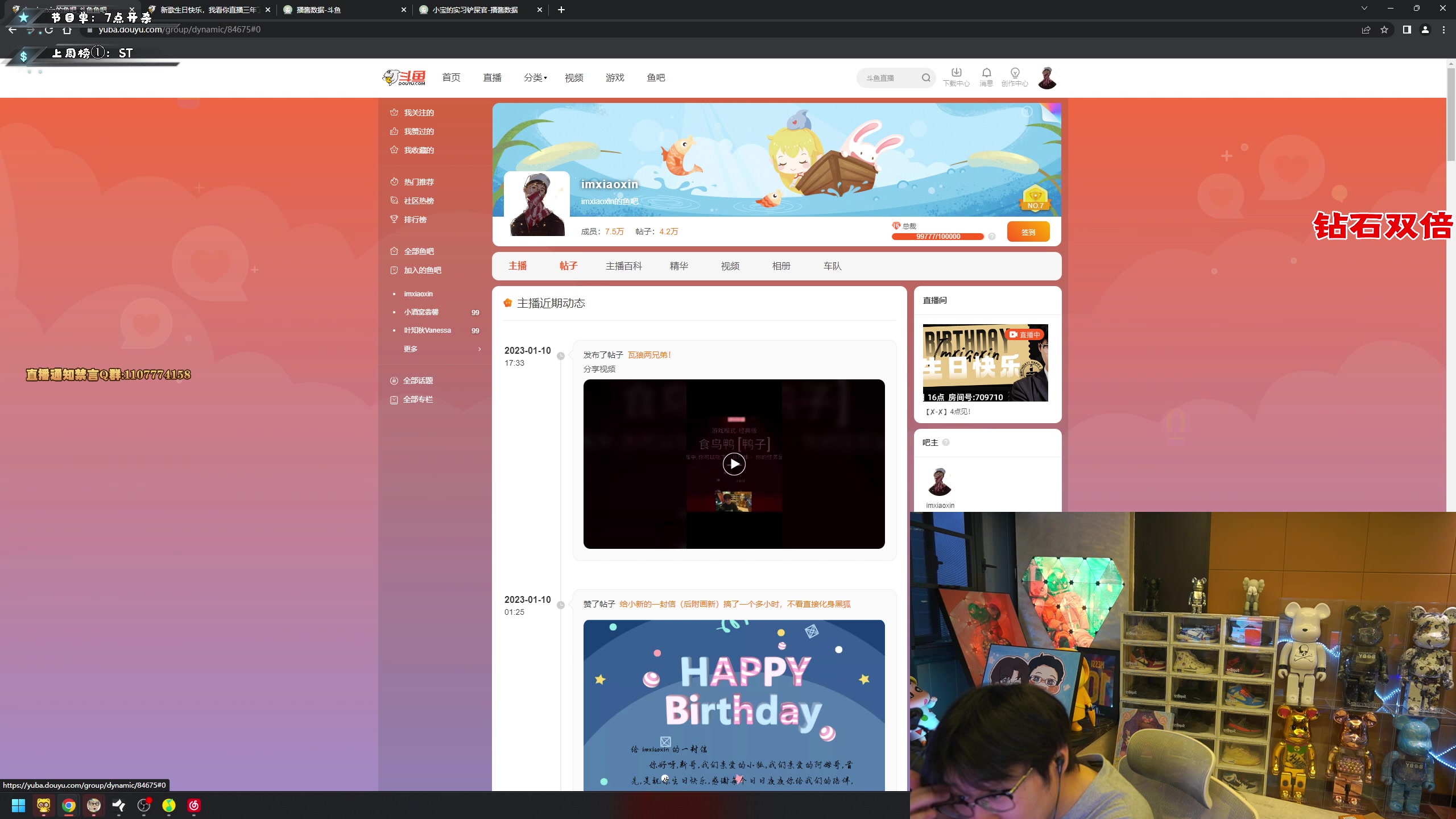Open the messages bell icon
This screenshot has width=1456, height=819.
click(x=986, y=73)
